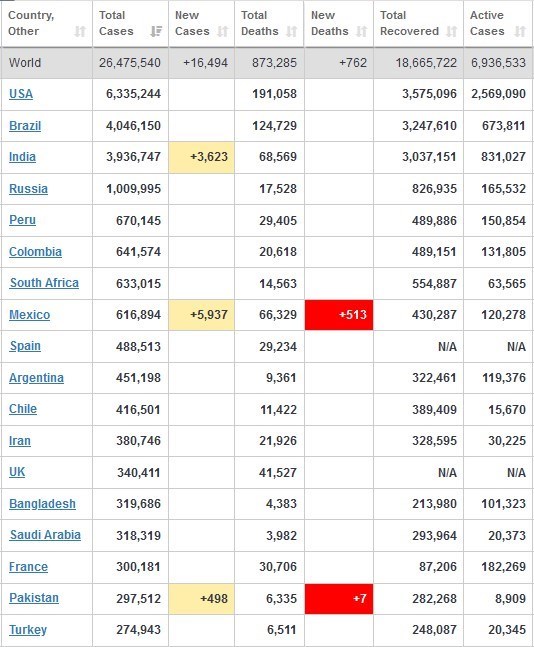Open the Brazil country link
The height and width of the screenshot is (647, 534).
tap(25, 125)
